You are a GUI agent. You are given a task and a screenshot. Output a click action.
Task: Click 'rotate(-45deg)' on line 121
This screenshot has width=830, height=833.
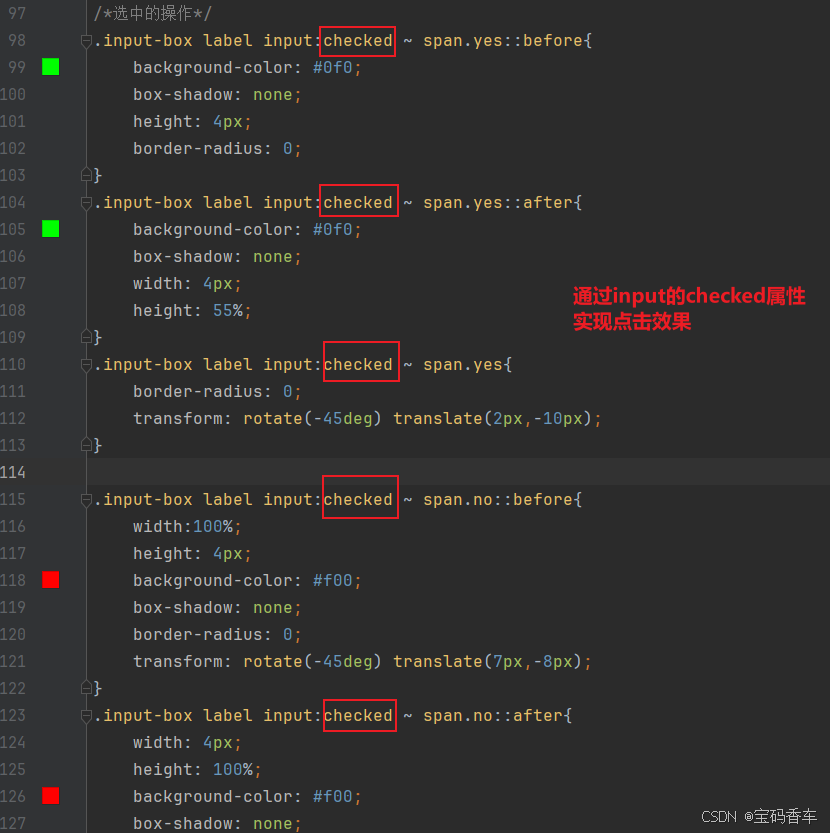pyautogui.click(x=312, y=661)
